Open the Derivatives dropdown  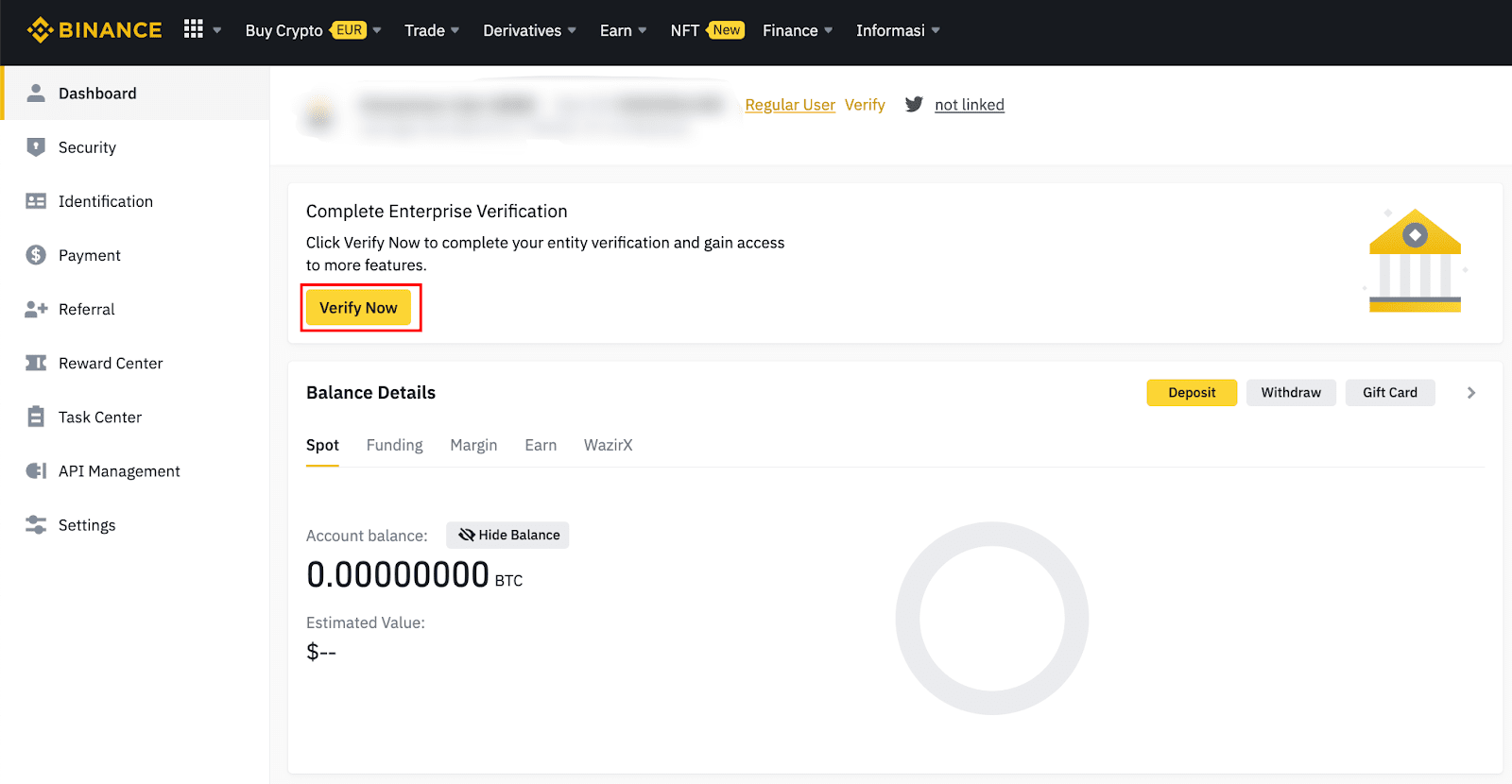529,30
